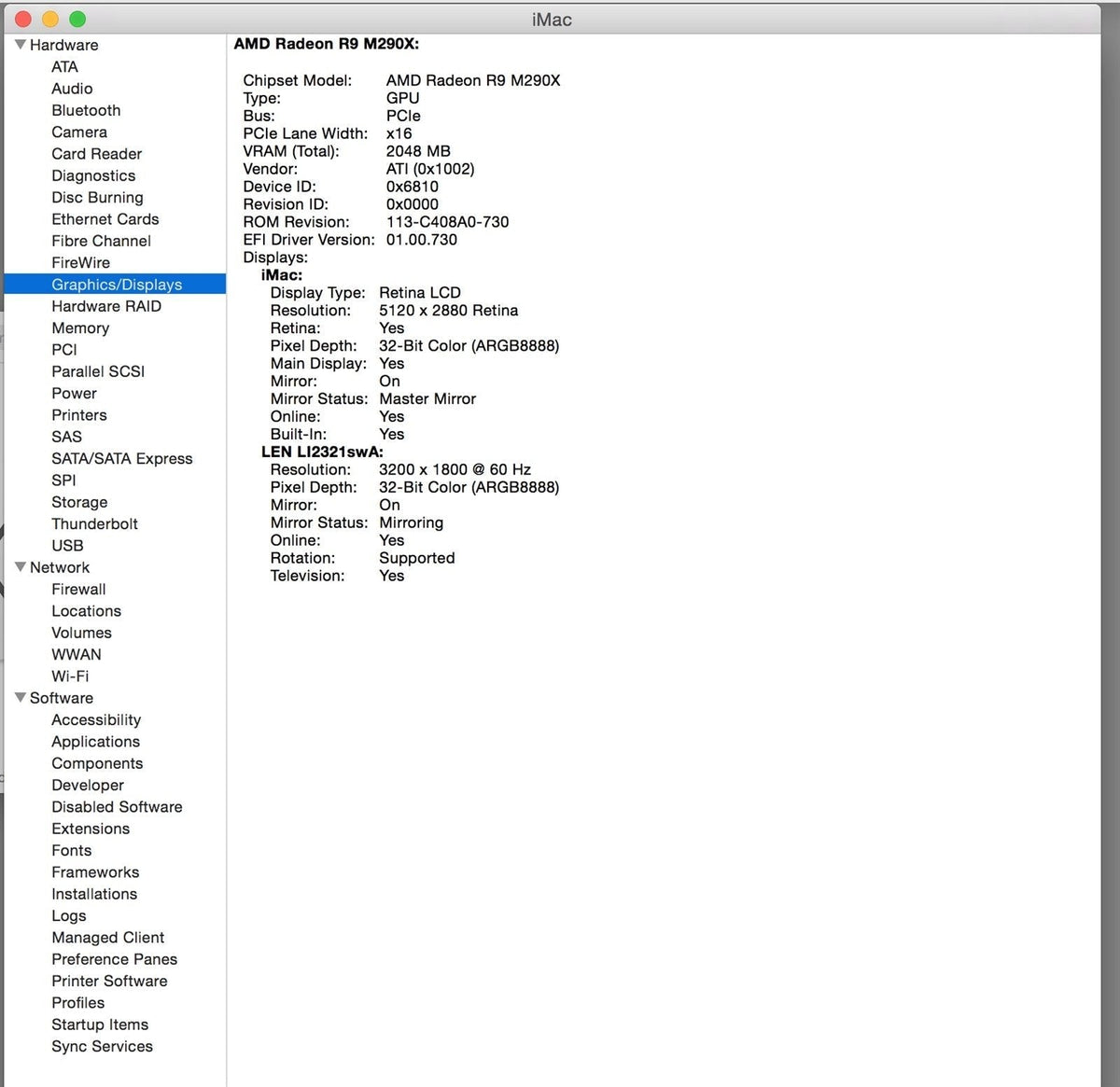Viewport: 1120px width, 1087px height.
Task: Select ATA in the Hardware list
Action: point(64,66)
